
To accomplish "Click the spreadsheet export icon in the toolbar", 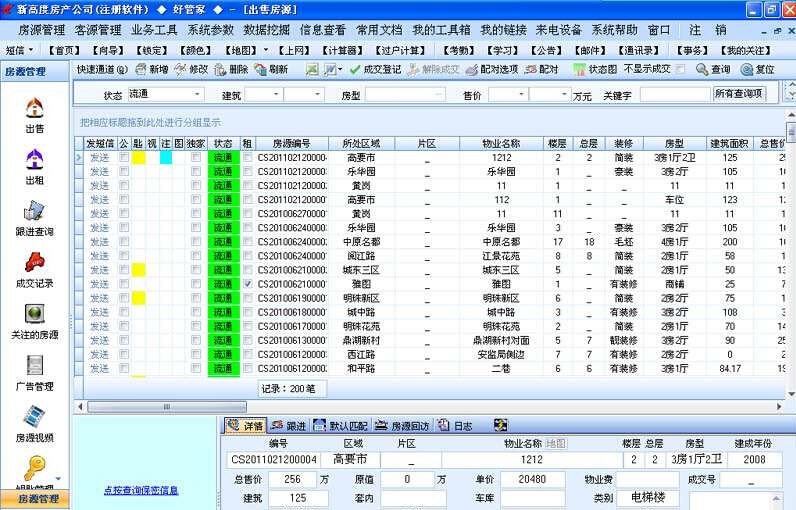I will pyautogui.click(x=312, y=69).
